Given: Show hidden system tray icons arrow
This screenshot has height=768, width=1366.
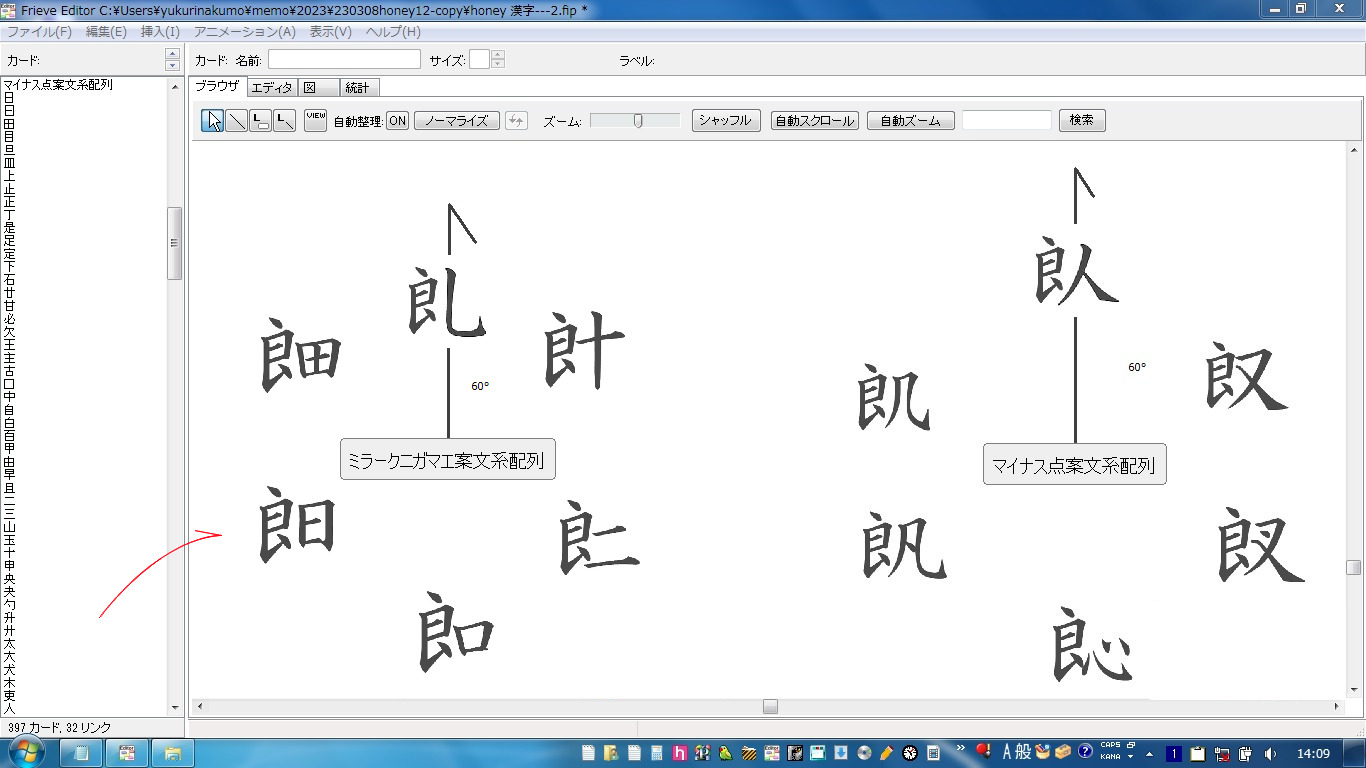Looking at the screenshot, I should pyautogui.click(x=1148, y=753).
